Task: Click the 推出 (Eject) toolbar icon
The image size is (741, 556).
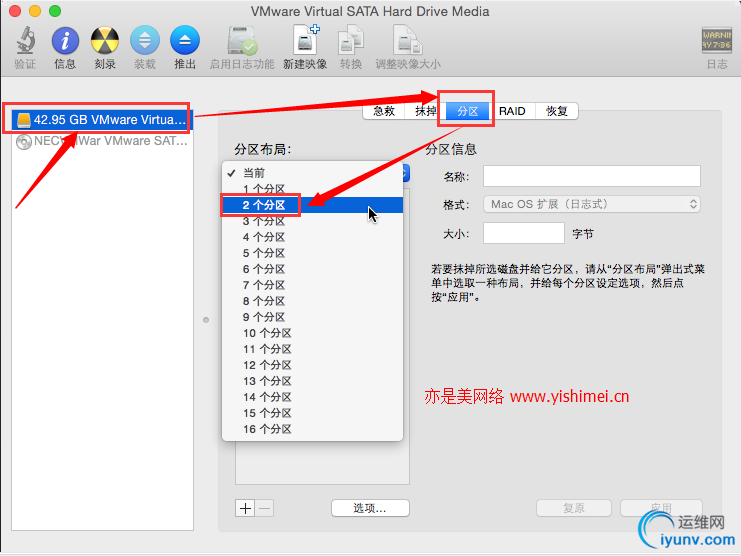Action: pyautogui.click(x=185, y=41)
